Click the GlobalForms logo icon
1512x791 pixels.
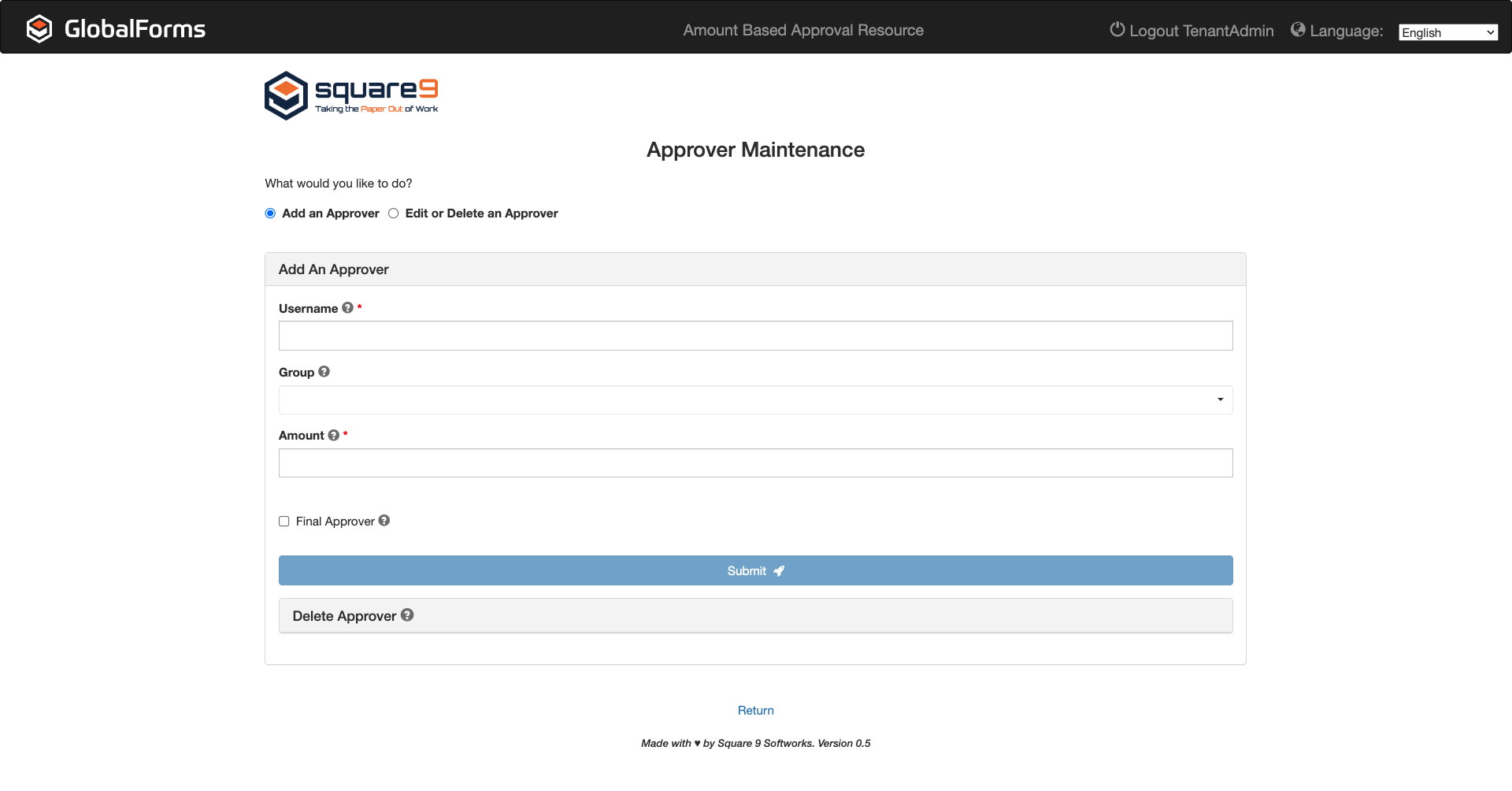pyautogui.click(x=39, y=28)
